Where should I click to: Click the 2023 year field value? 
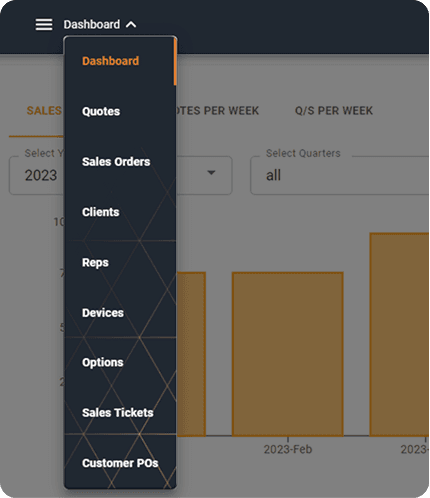point(41,175)
